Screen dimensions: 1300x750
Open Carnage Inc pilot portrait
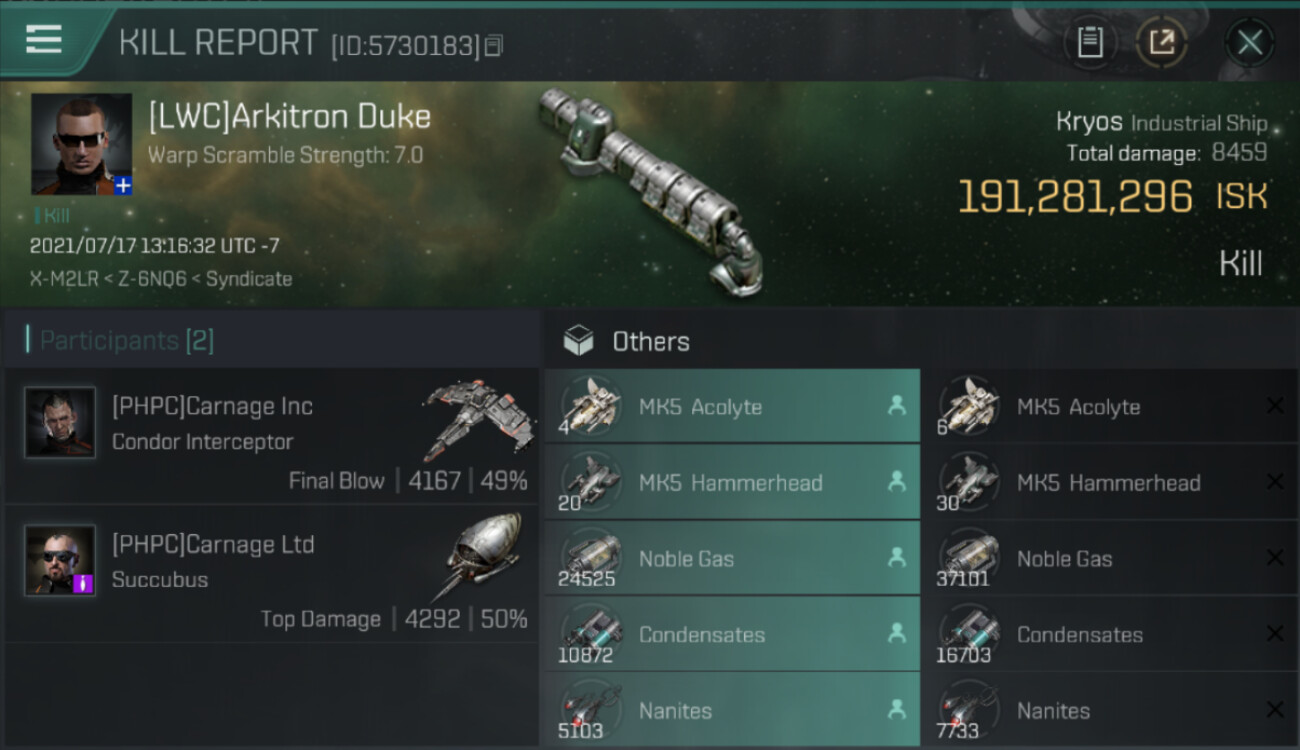(x=60, y=422)
